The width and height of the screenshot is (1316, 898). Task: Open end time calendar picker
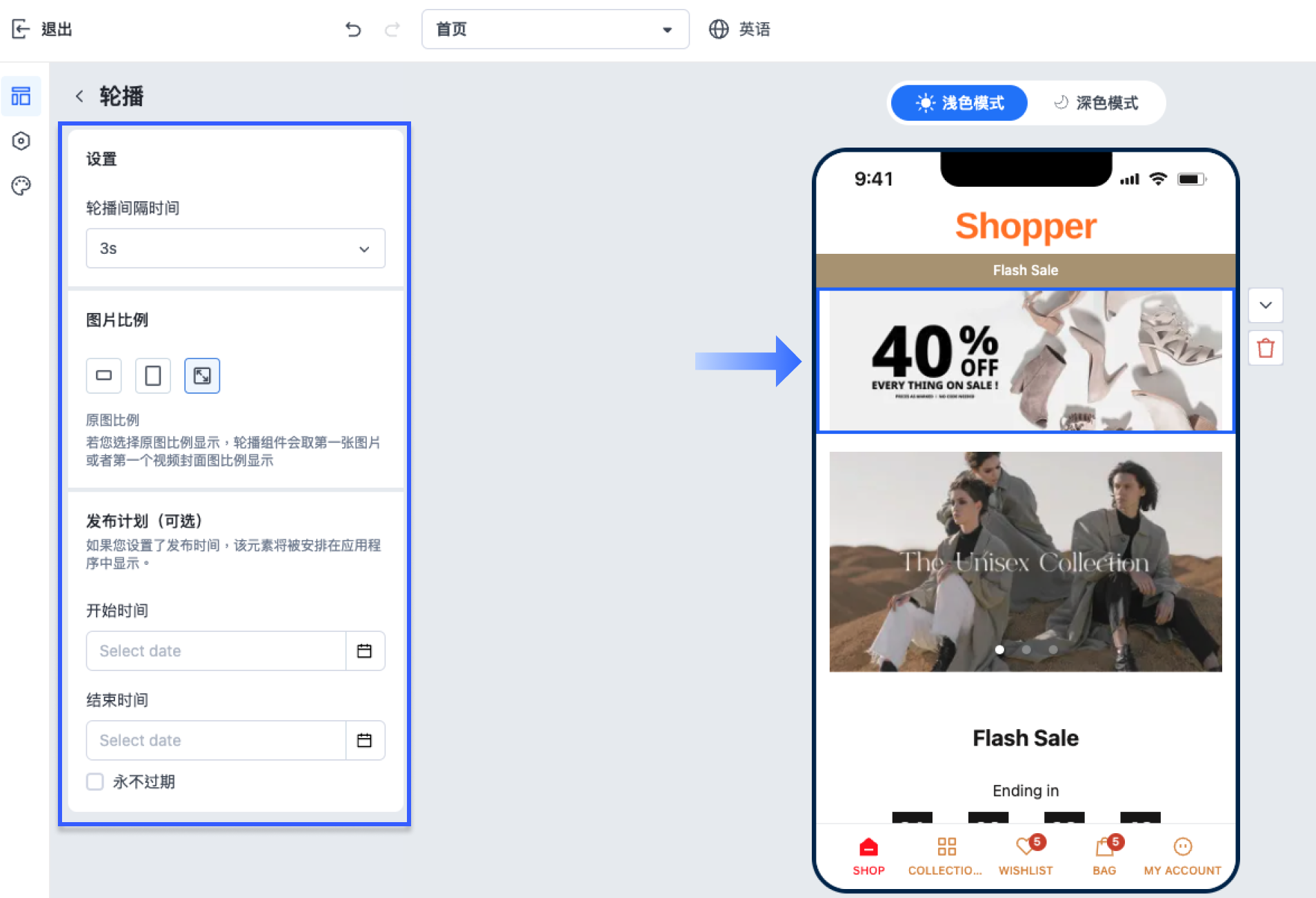pos(365,740)
